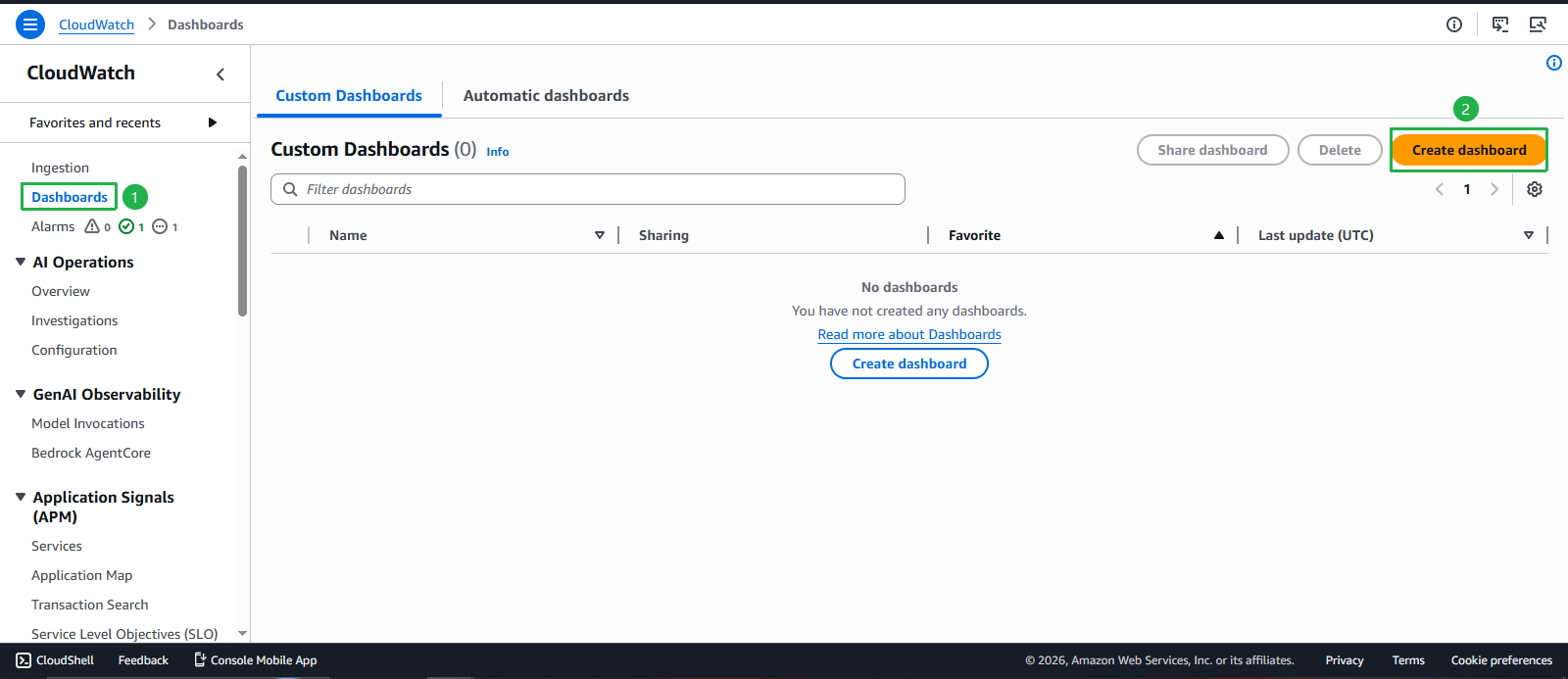Open Transaction Search page
The width and height of the screenshot is (1568, 679).
[90, 605]
